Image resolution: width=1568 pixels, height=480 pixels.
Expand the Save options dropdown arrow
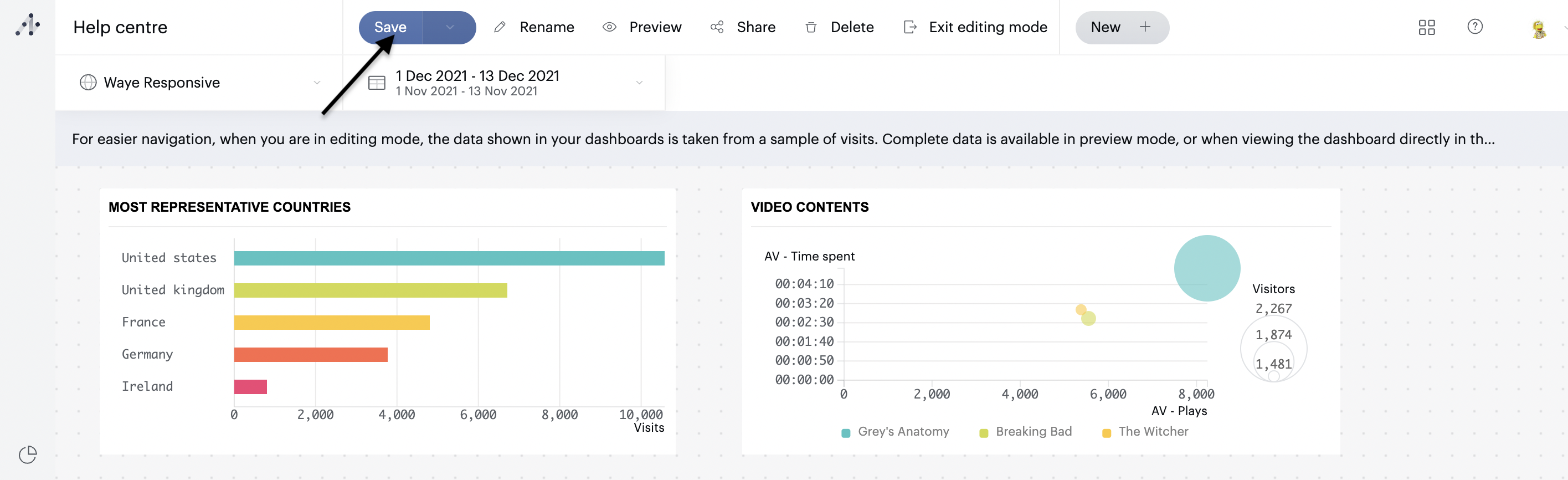click(x=450, y=27)
